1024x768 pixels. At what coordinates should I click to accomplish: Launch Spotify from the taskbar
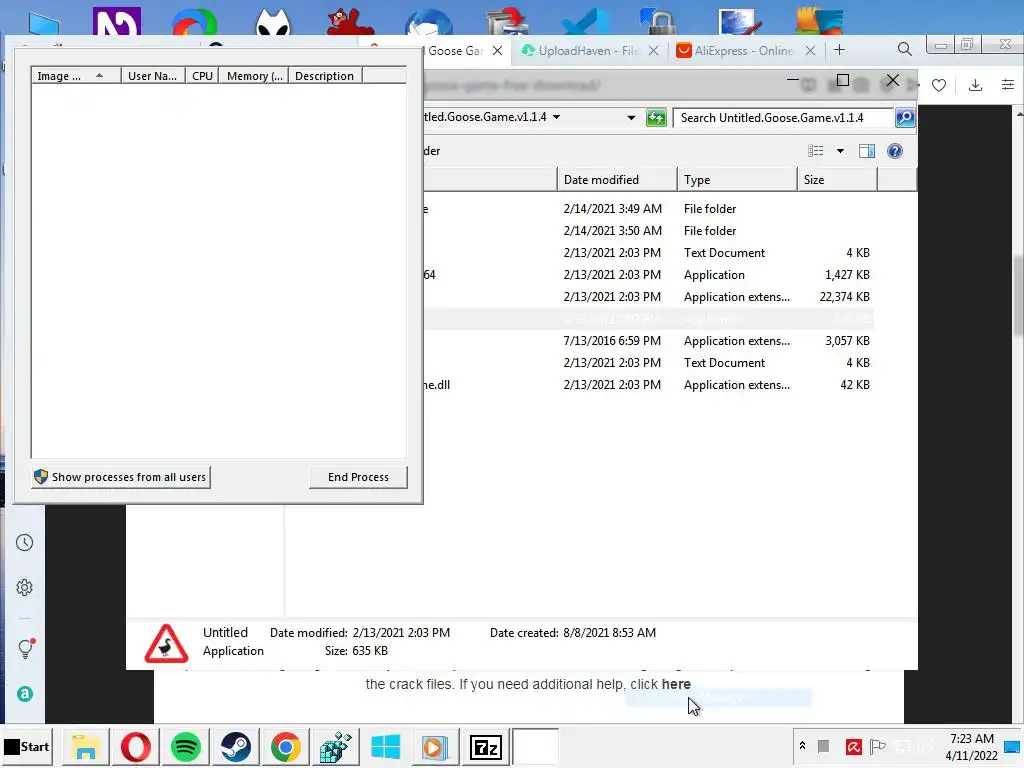tap(186, 747)
